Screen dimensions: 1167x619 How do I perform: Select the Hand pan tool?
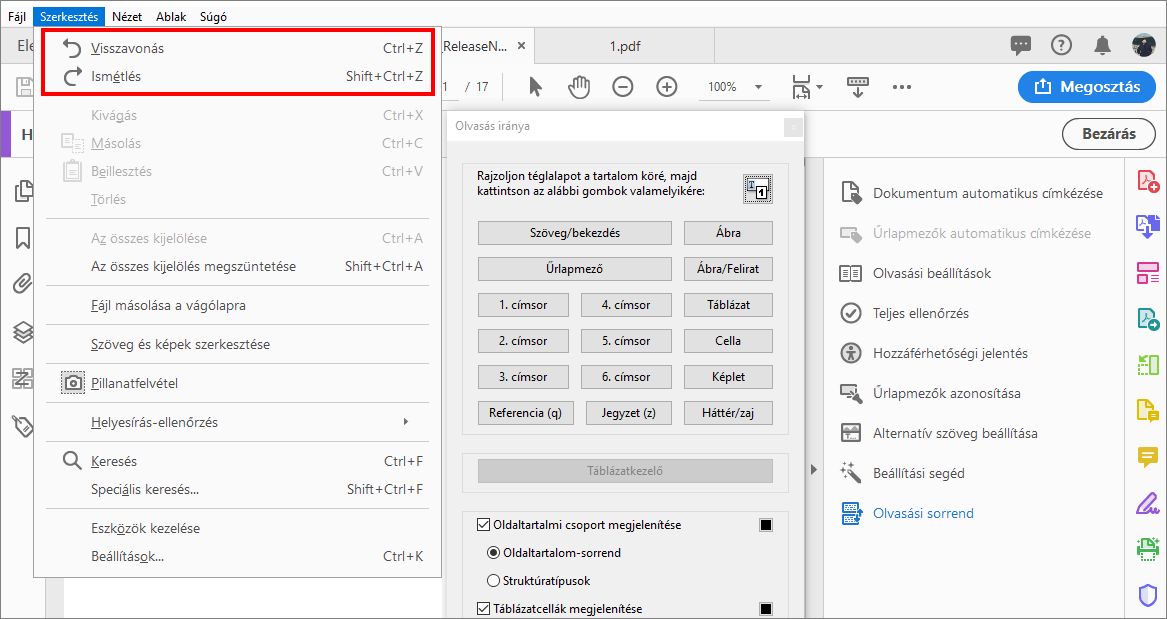tap(578, 87)
